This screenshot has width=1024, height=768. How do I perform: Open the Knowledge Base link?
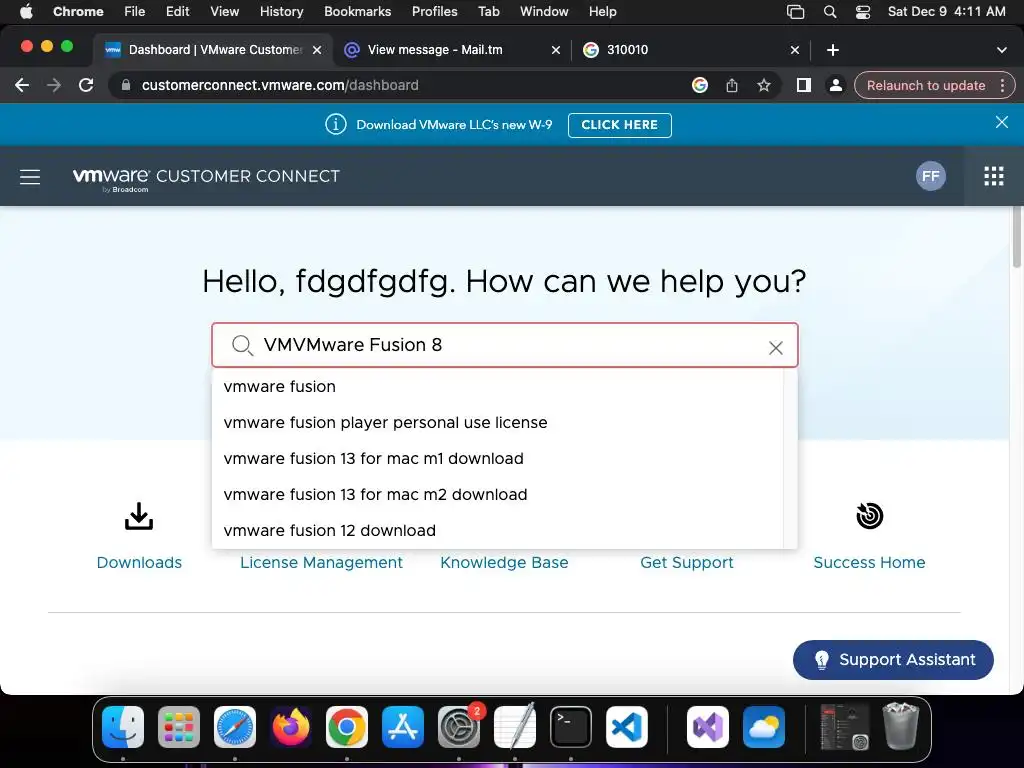pos(504,562)
